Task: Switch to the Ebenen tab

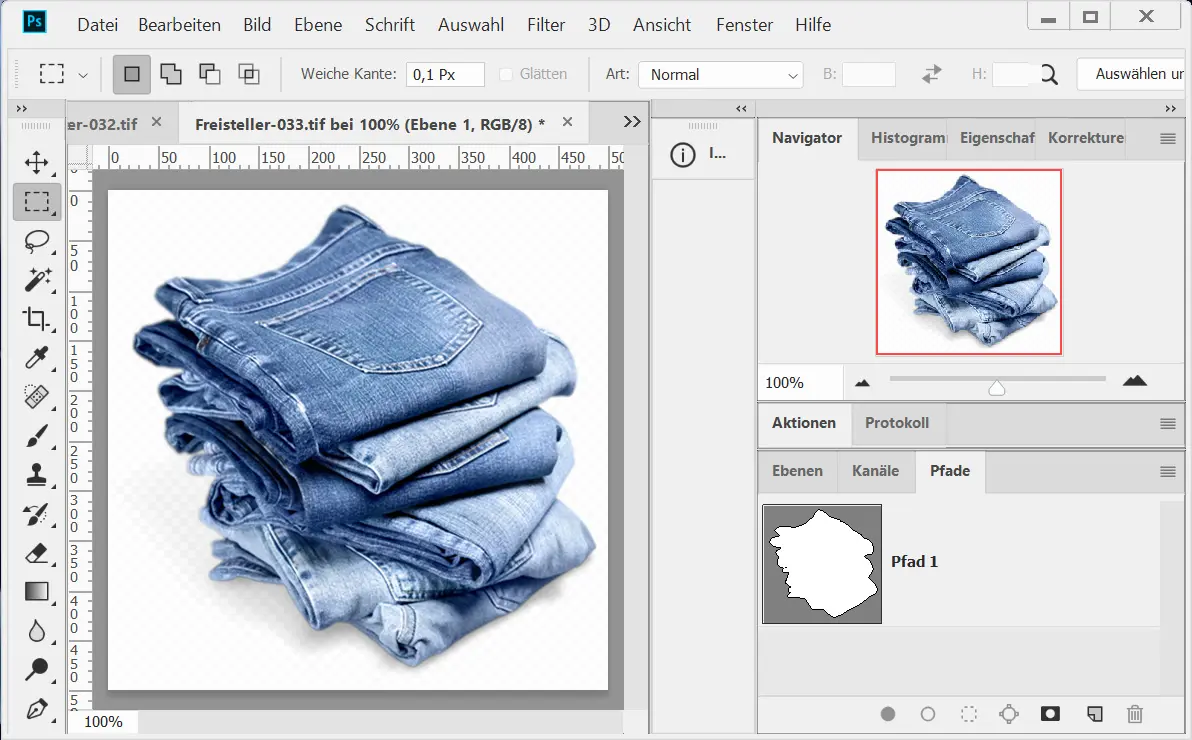Action: tap(797, 471)
